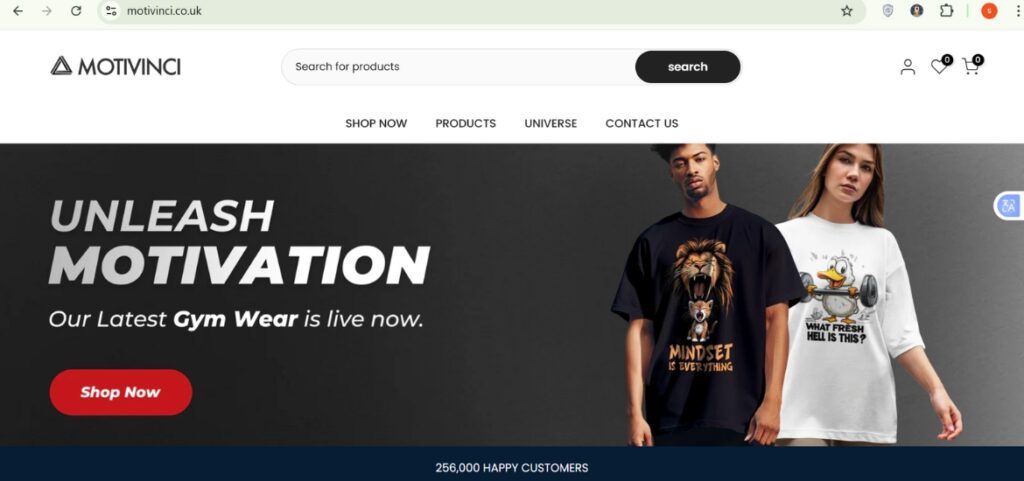Open the PRODUCTS menu item

(x=466, y=123)
